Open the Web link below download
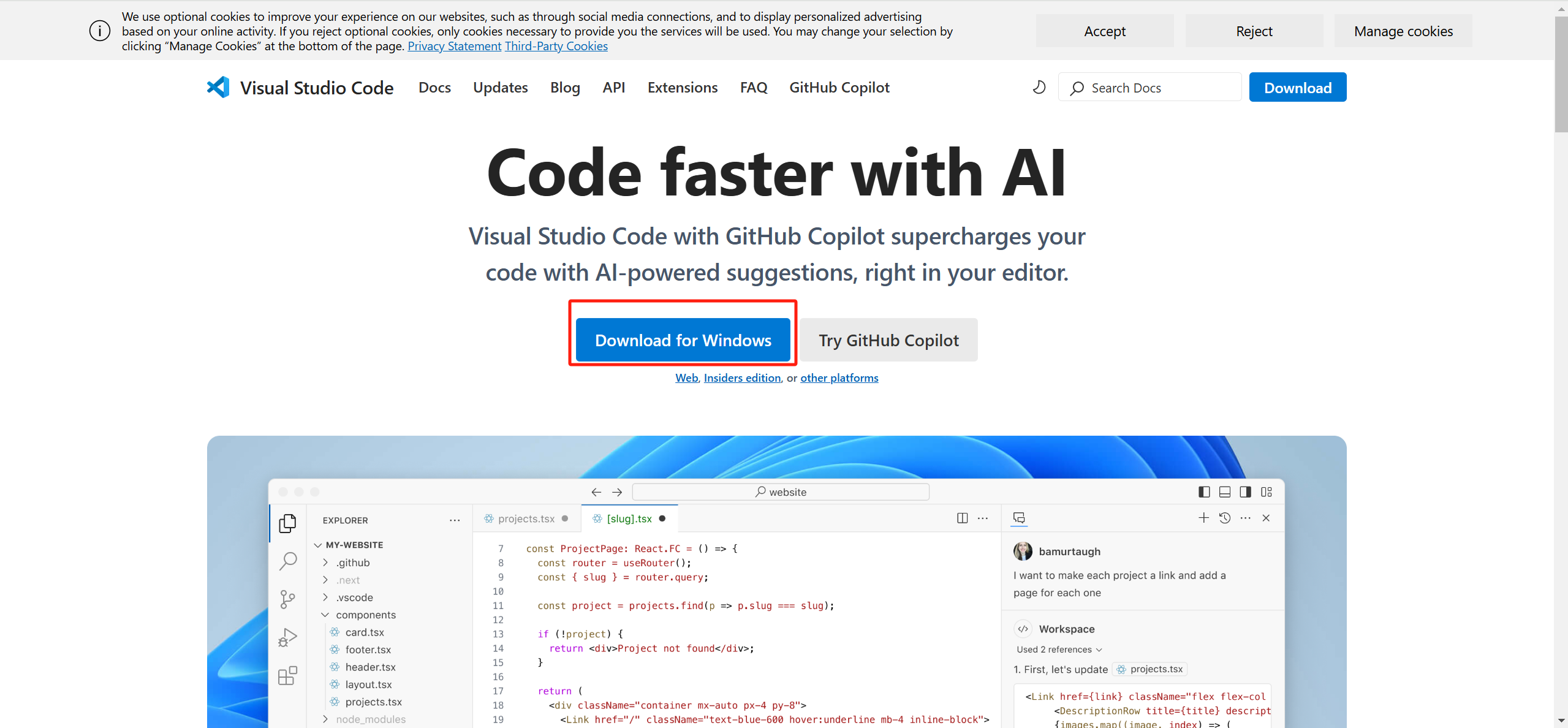1568x728 pixels. 686,377
